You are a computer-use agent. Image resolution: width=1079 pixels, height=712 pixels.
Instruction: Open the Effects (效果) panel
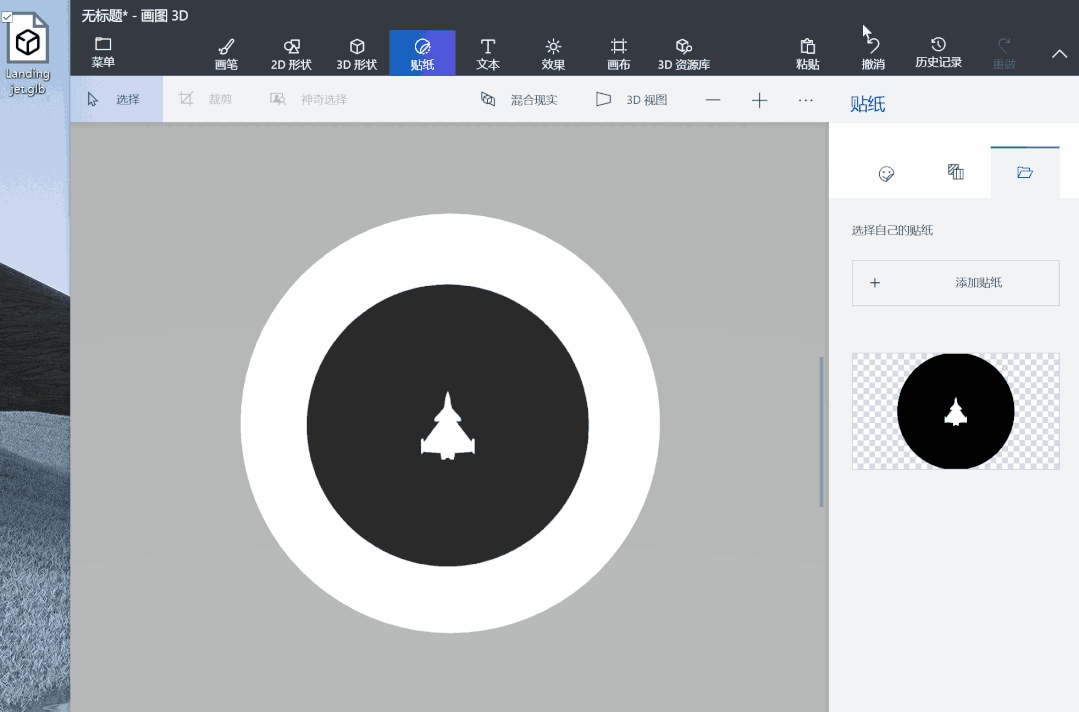pyautogui.click(x=553, y=54)
